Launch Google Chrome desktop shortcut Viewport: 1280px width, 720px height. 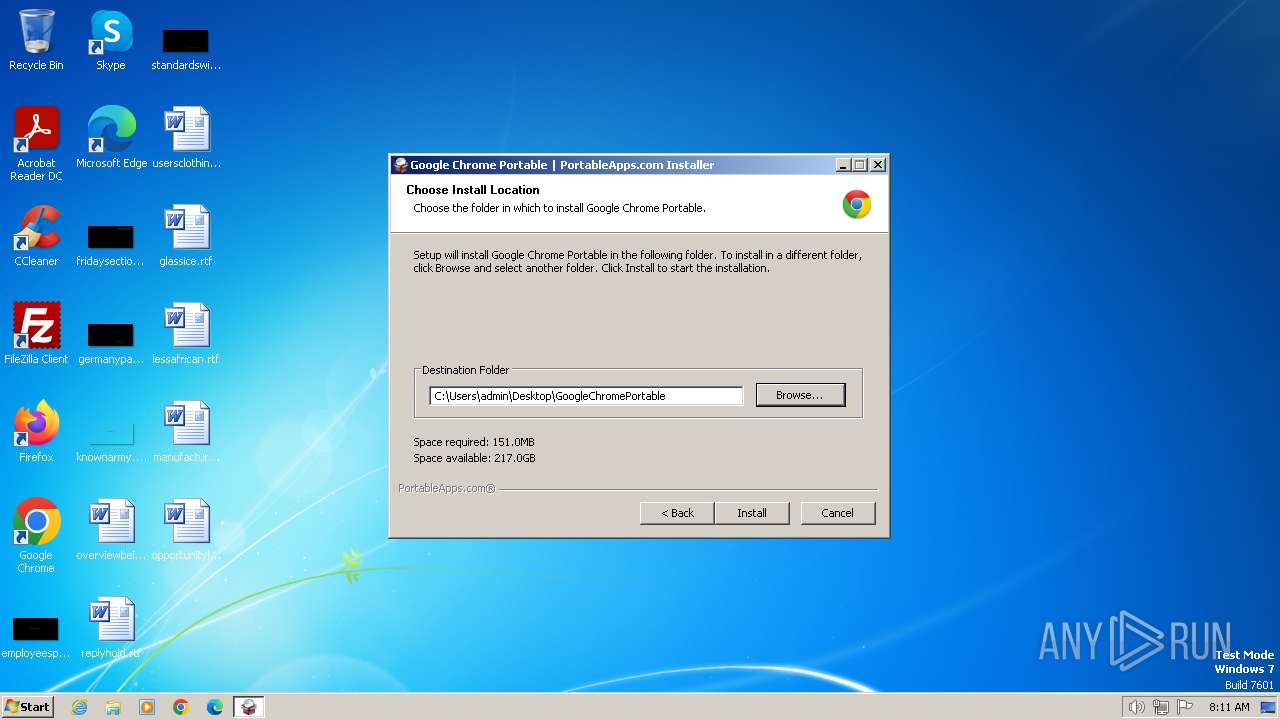click(x=36, y=535)
